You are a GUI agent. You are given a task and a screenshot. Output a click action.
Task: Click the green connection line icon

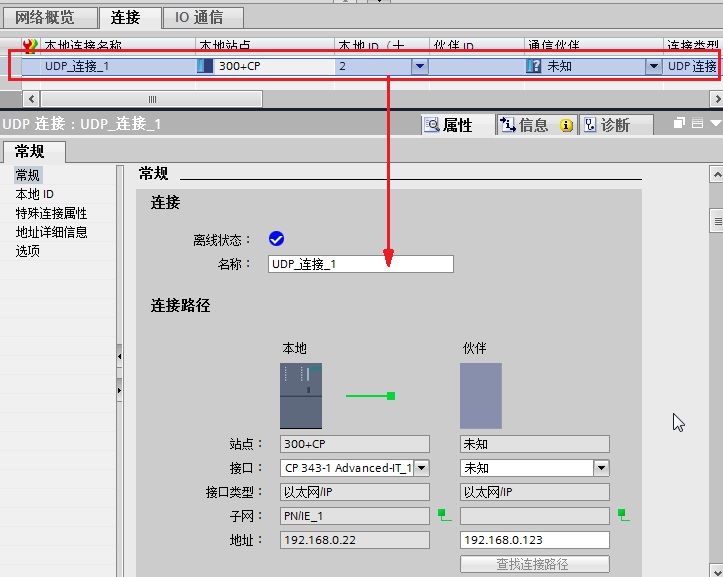[x=371, y=396]
